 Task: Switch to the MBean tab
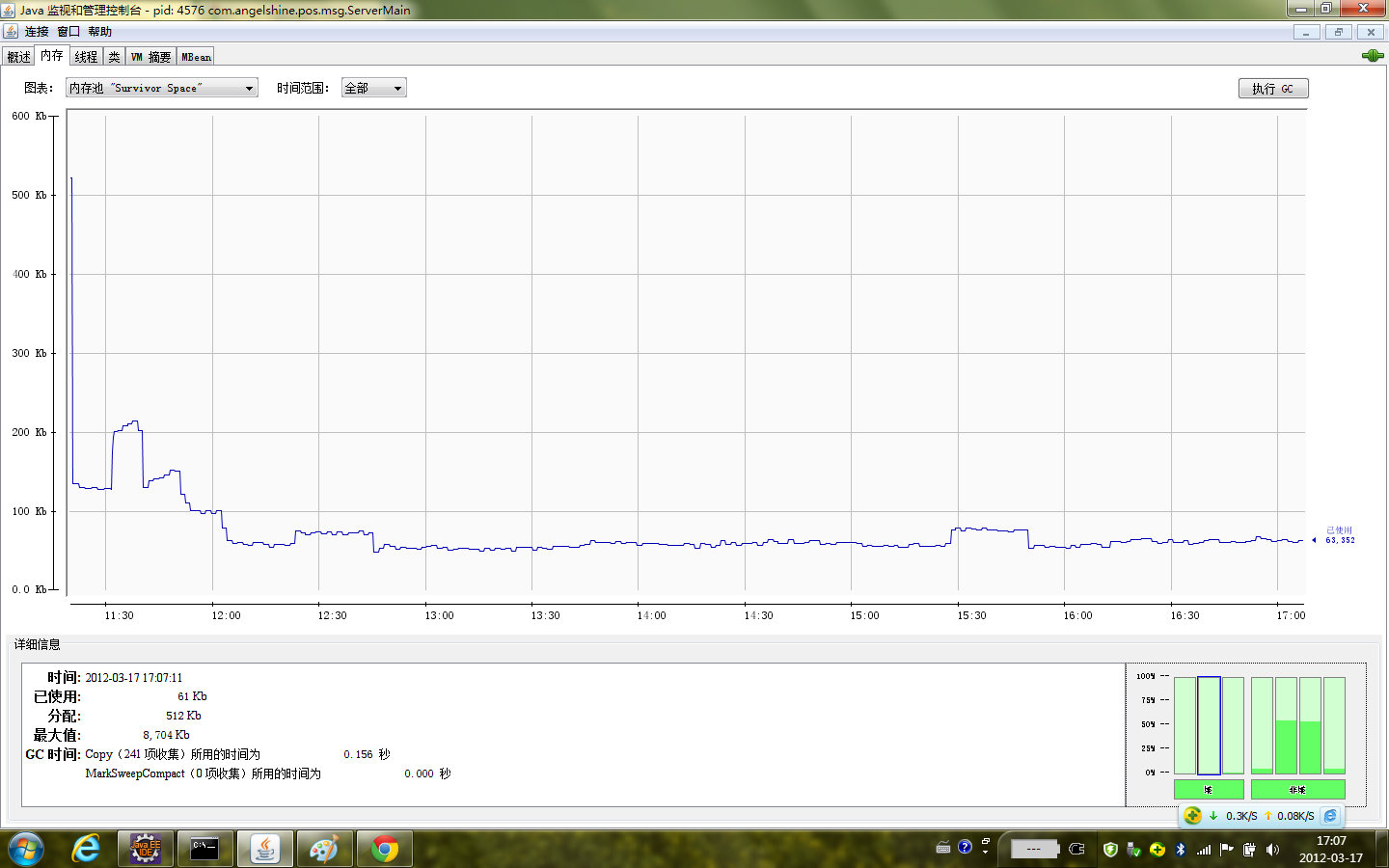coord(196,57)
